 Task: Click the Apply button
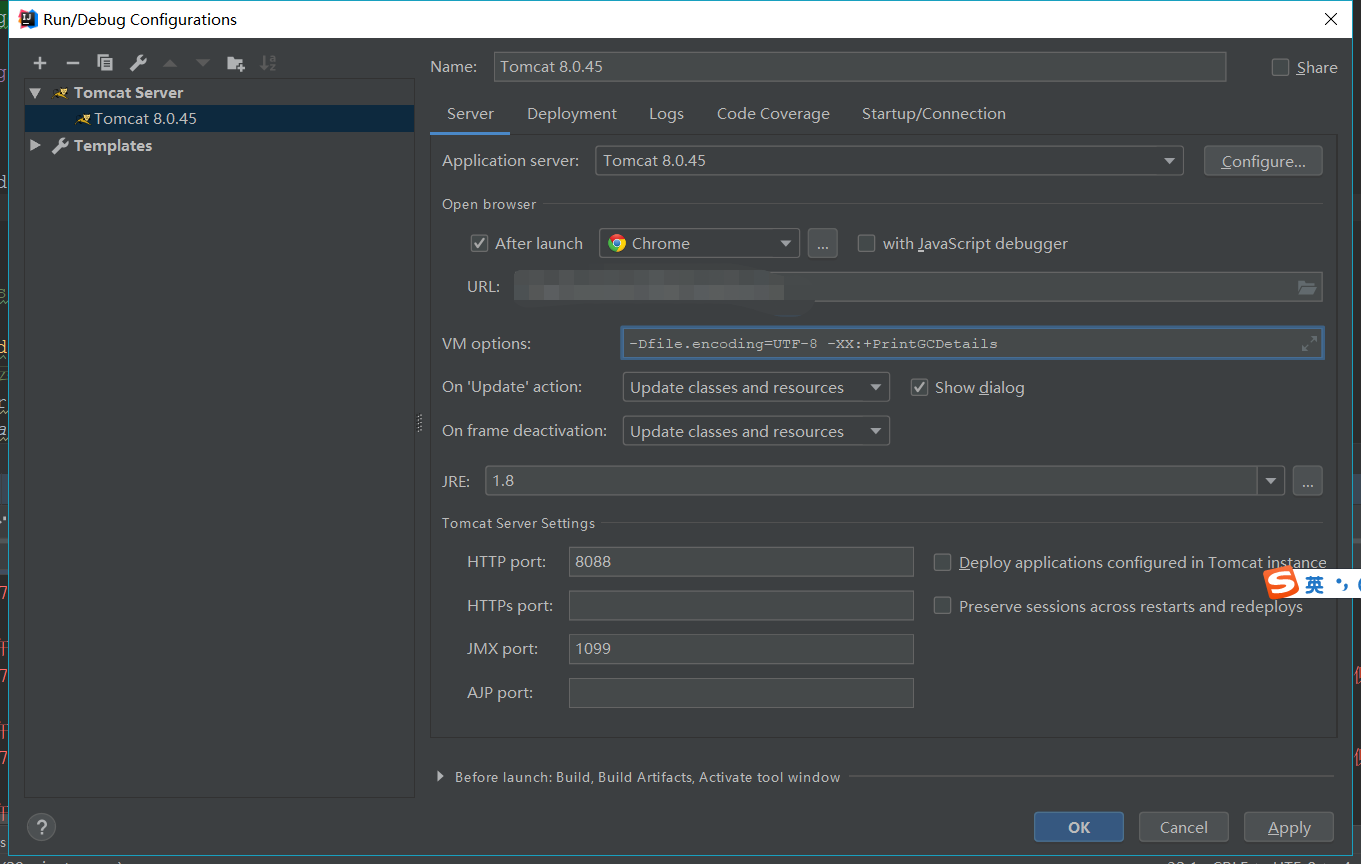(1289, 827)
